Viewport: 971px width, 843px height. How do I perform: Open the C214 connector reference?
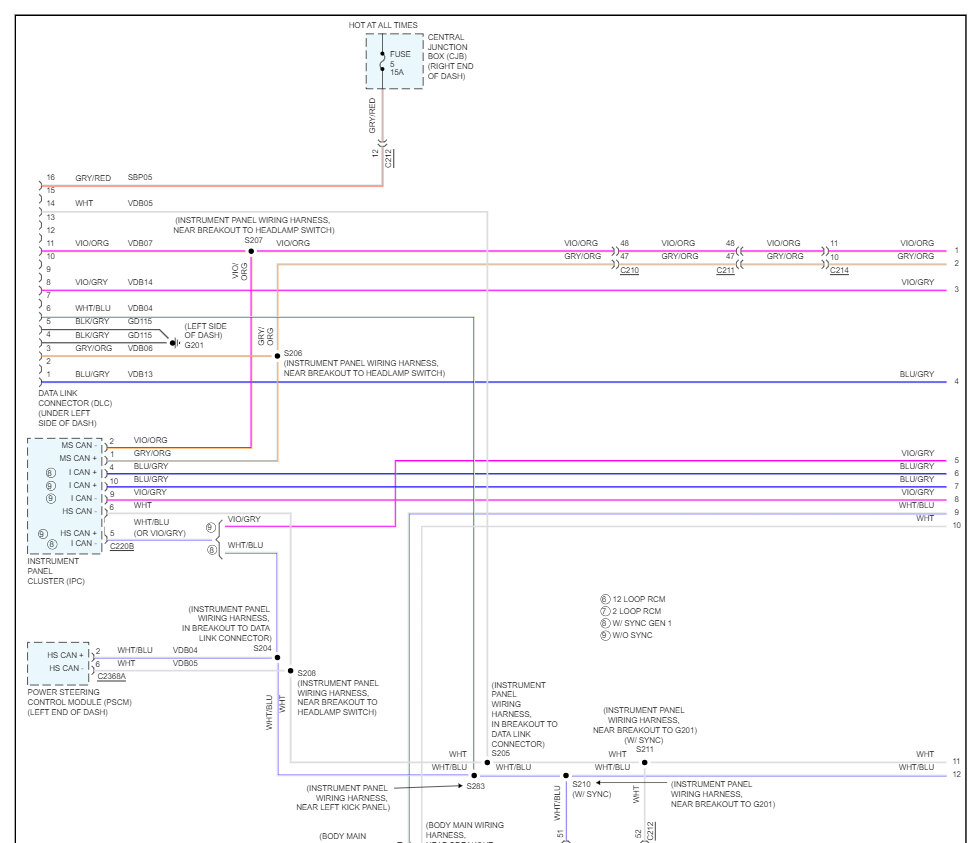pyautogui.click(x=839, y=271)
